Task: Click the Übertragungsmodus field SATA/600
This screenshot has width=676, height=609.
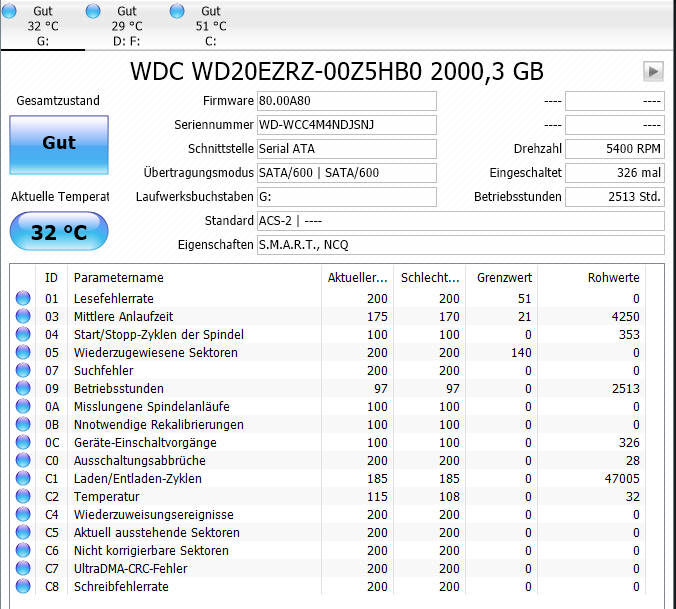Action: coord(347,173)
